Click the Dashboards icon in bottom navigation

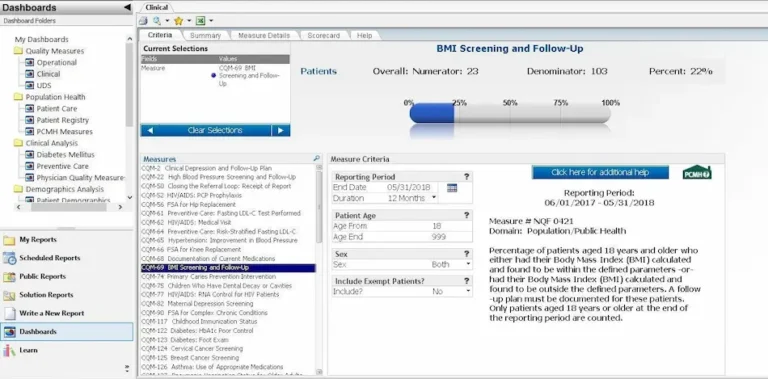click(9, 332)
